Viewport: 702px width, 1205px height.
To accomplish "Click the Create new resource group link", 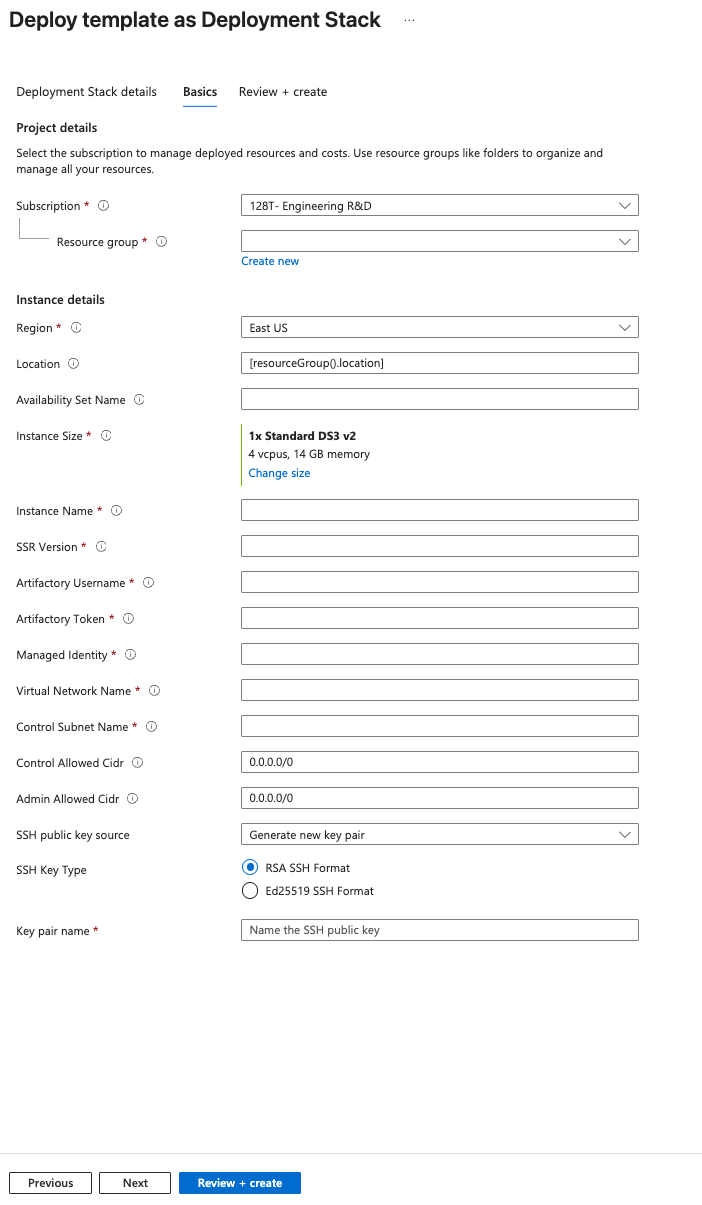I will (x=270, y=261).
